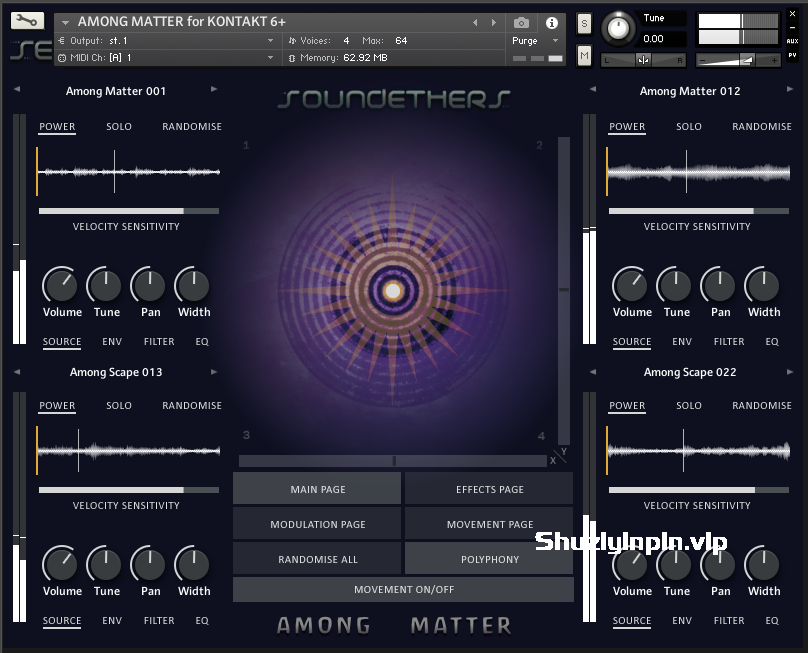Click RANDOMISE ALL

pos(317,559)
